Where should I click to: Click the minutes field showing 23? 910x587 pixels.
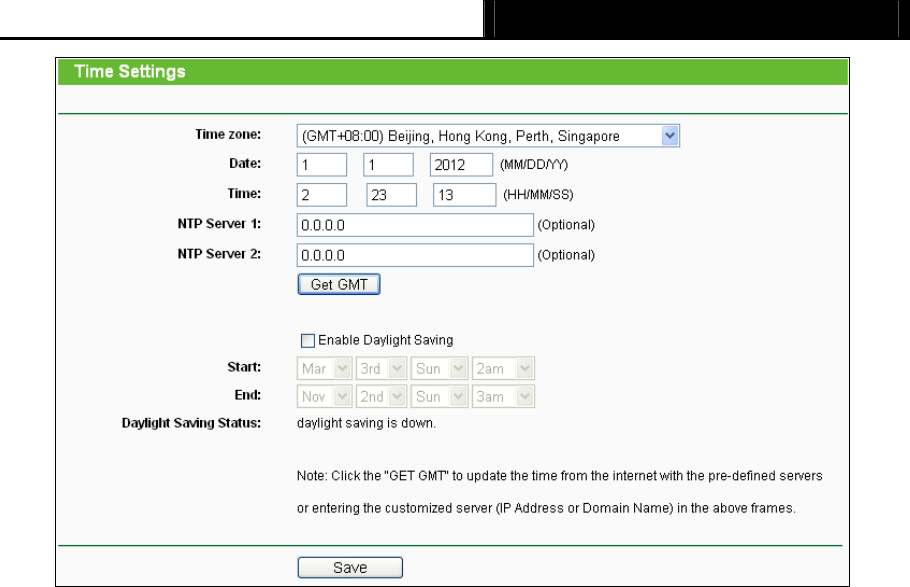pos(392,195)
